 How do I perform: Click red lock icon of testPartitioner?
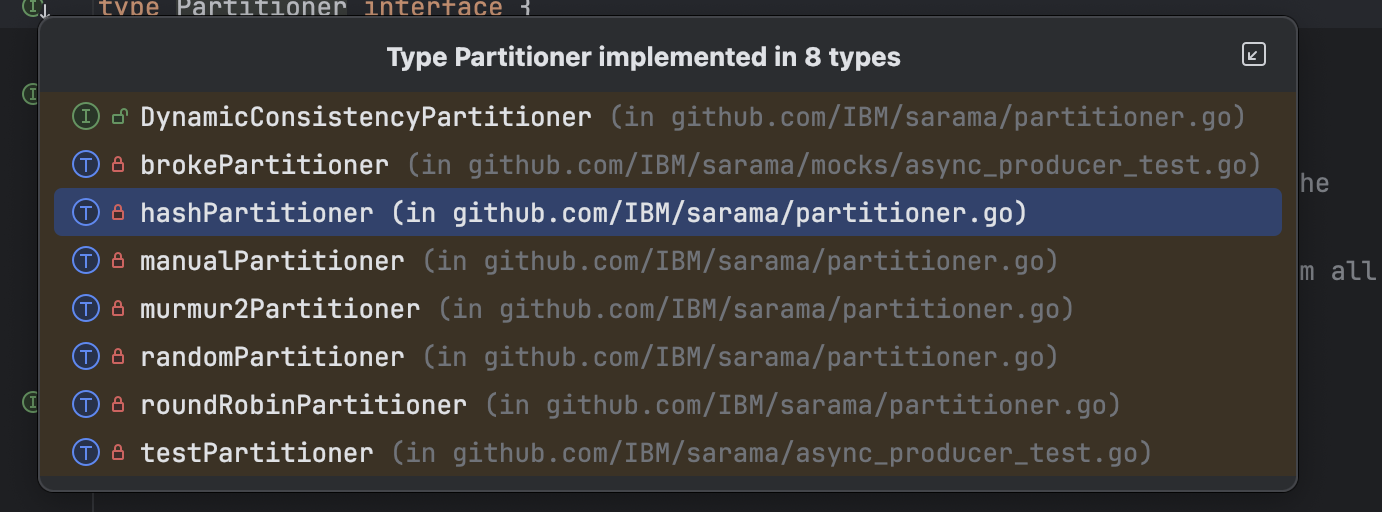pyautogui.click(x=118, y=453)
